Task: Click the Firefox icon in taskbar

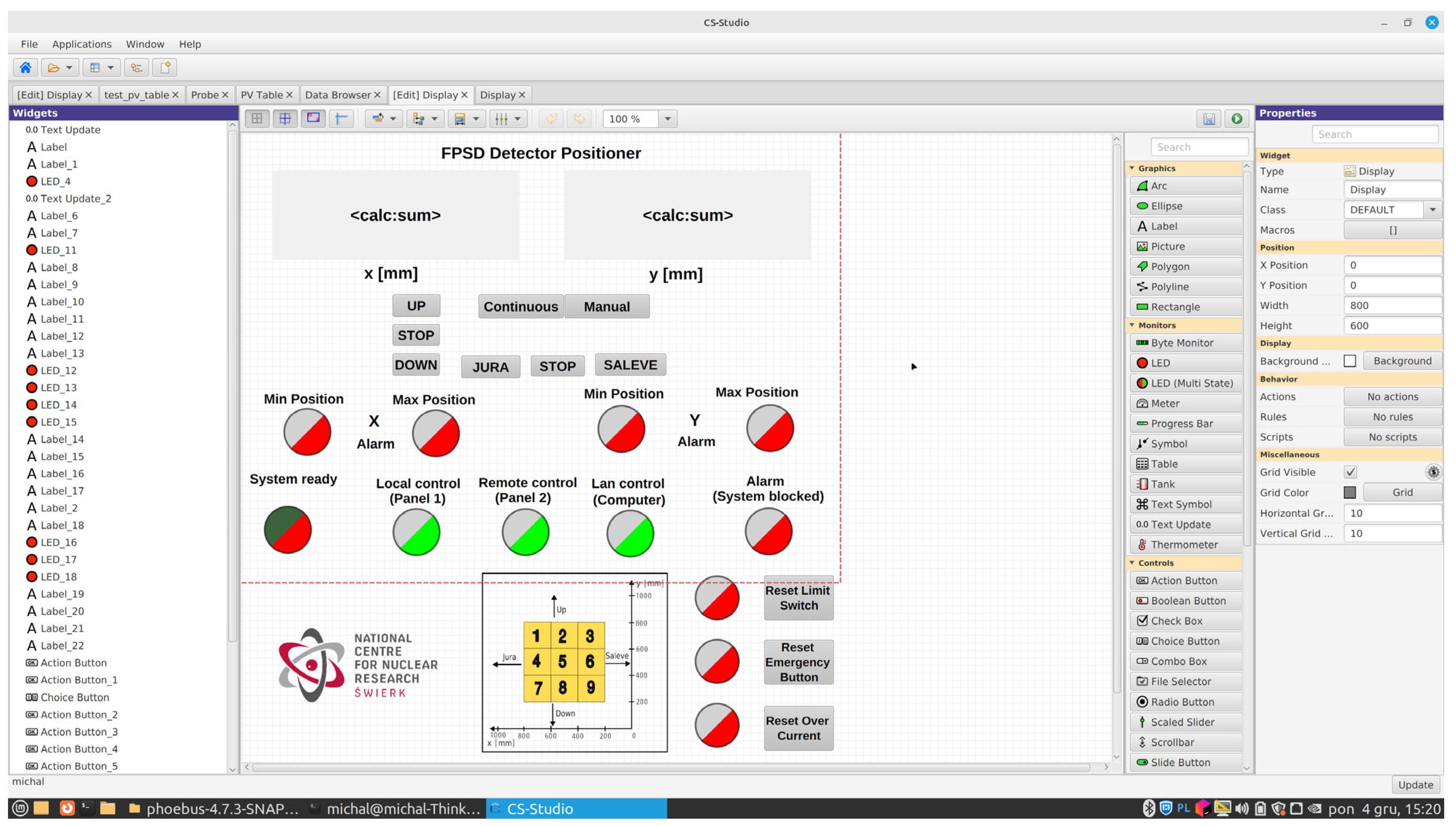Action: (x=66, y=808)
